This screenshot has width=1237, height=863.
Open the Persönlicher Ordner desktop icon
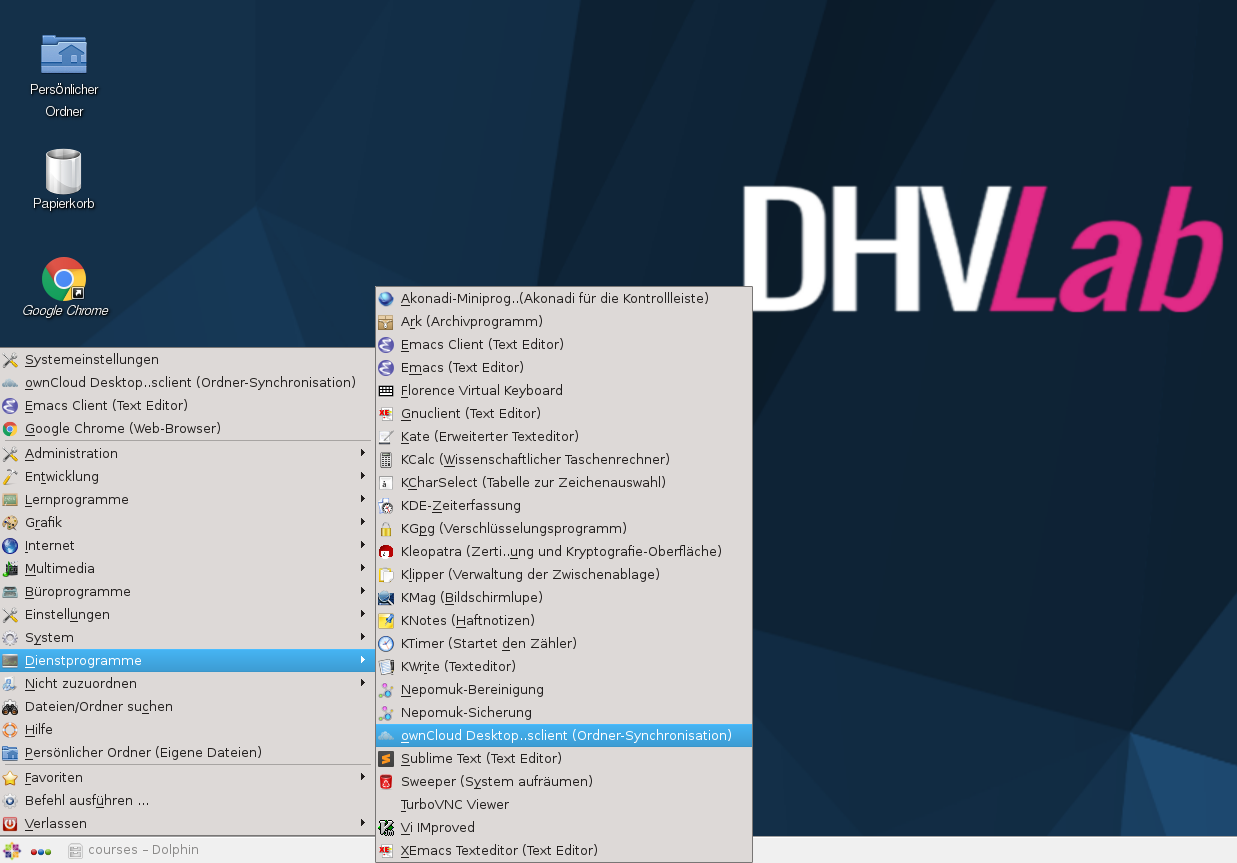64,75
